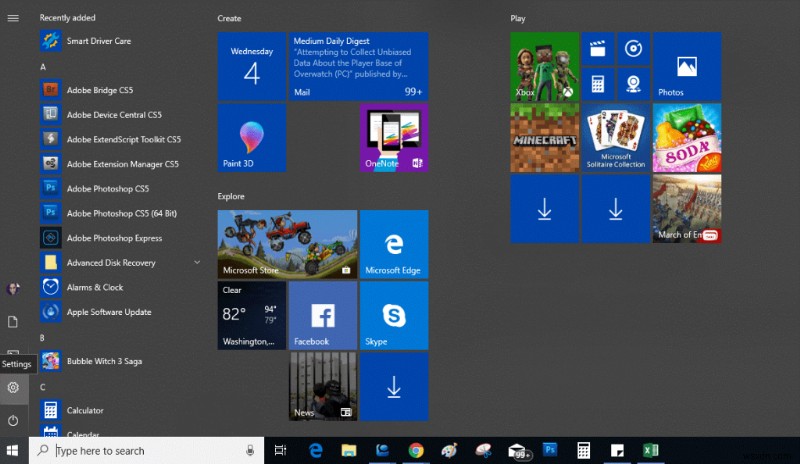Click the microphone icon in the search box

(x=249, y=451)
